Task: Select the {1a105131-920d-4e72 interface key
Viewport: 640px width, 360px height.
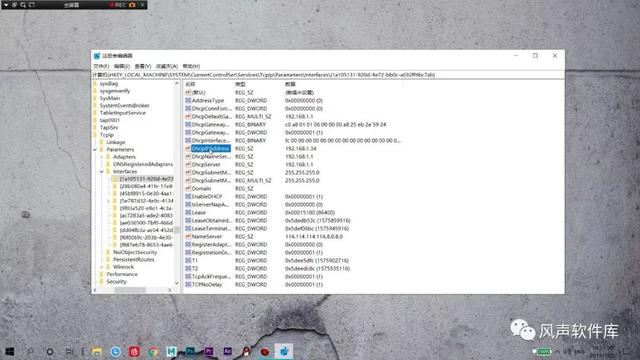Action: (x=147, y=179)
